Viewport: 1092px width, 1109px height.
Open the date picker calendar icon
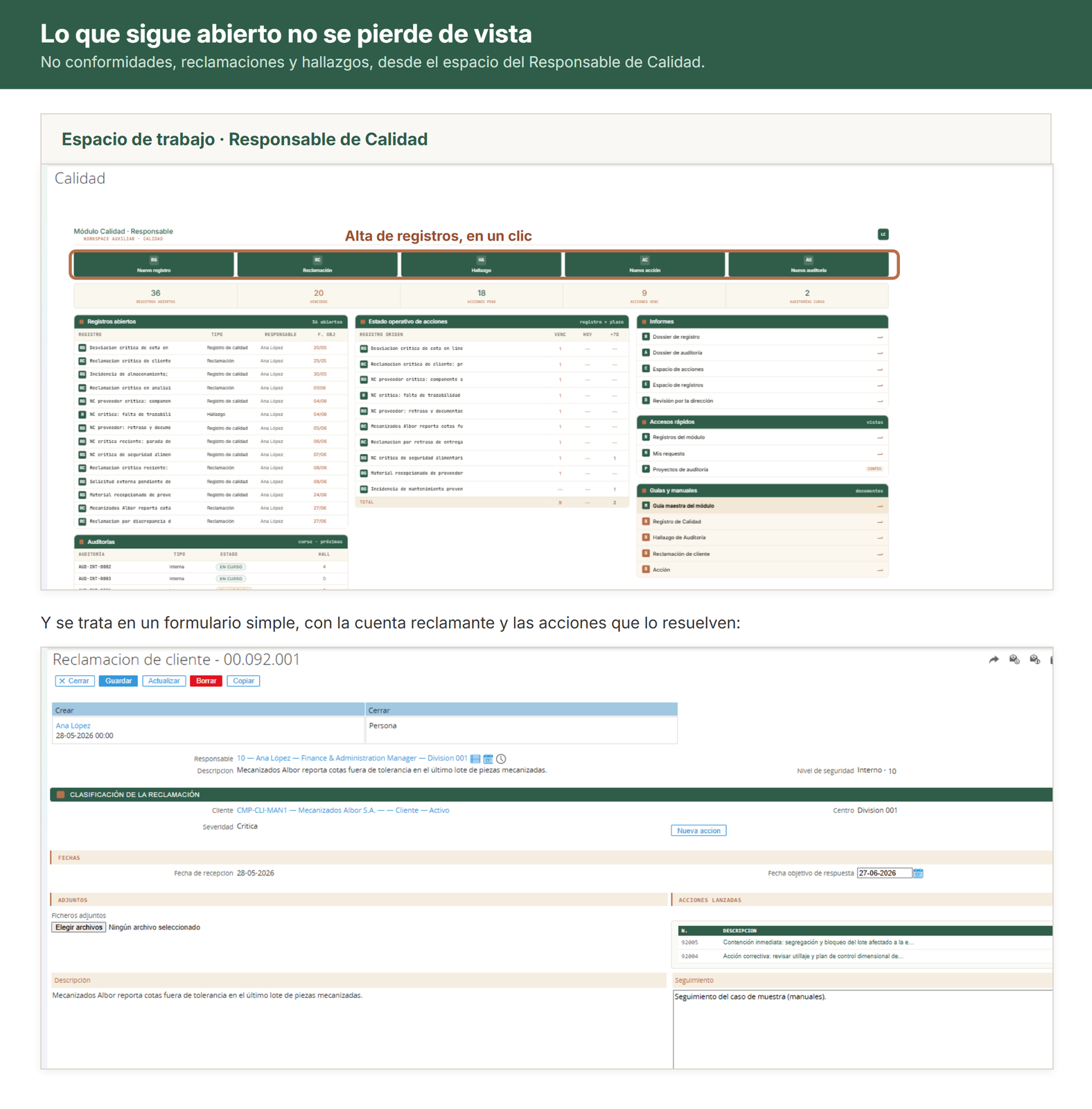[x=918, y=873]
